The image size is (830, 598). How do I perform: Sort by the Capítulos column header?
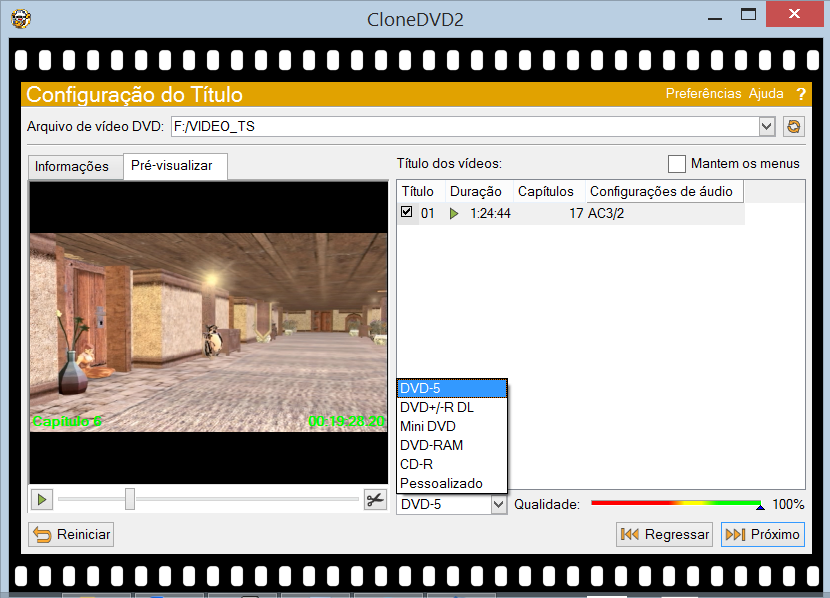tap(549, 192)
